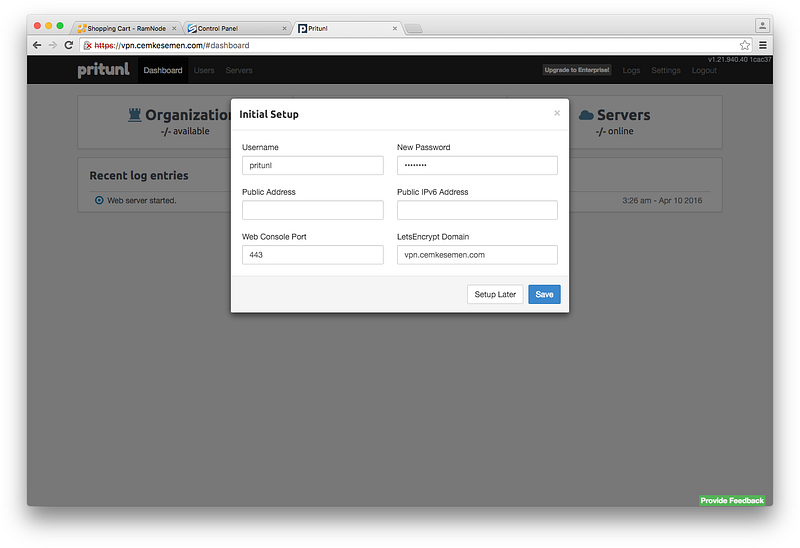Image resolution: width=800 pixels, height=548 pixels.
Task: Click the Servers cloud icon
Action: tap(586, 115)
